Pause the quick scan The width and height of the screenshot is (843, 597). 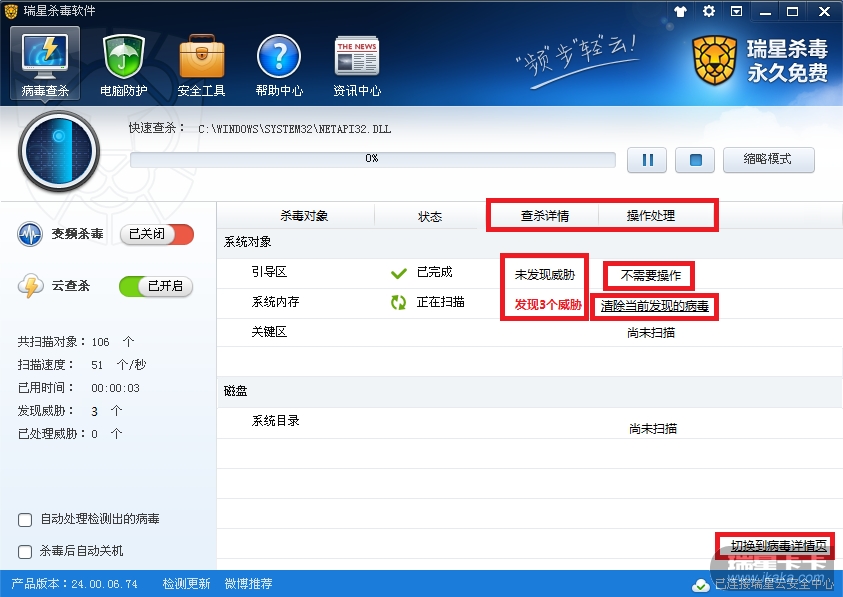click(647, 160)
